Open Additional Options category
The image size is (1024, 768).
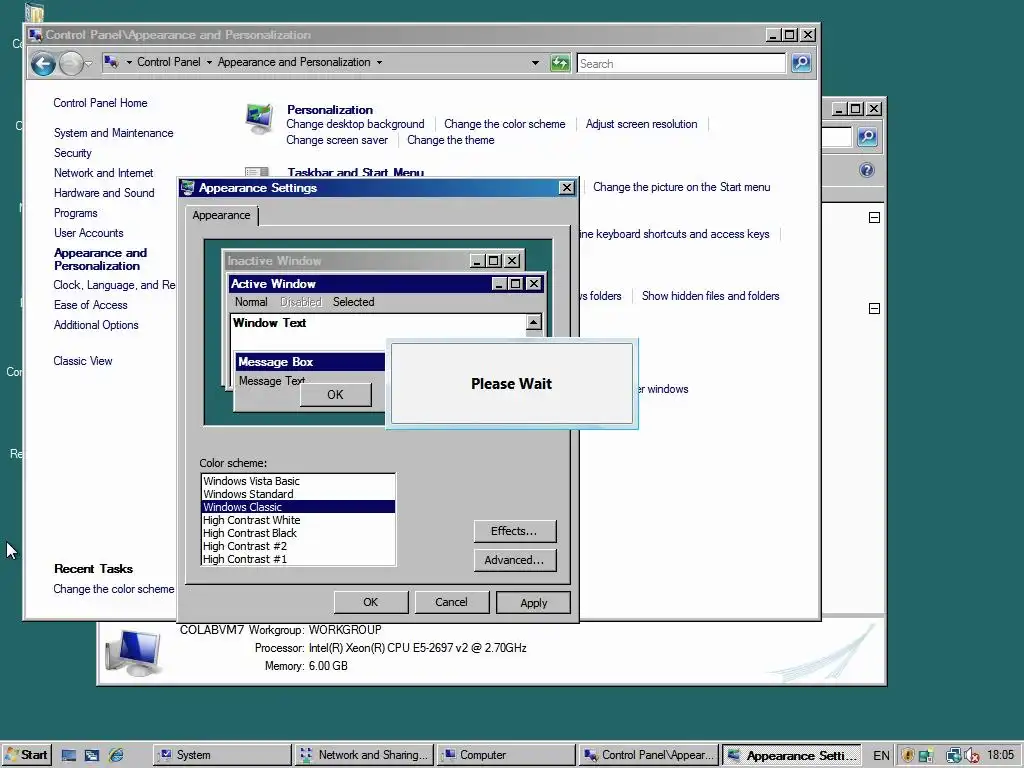pyautogui.click(x=96, y=325)
